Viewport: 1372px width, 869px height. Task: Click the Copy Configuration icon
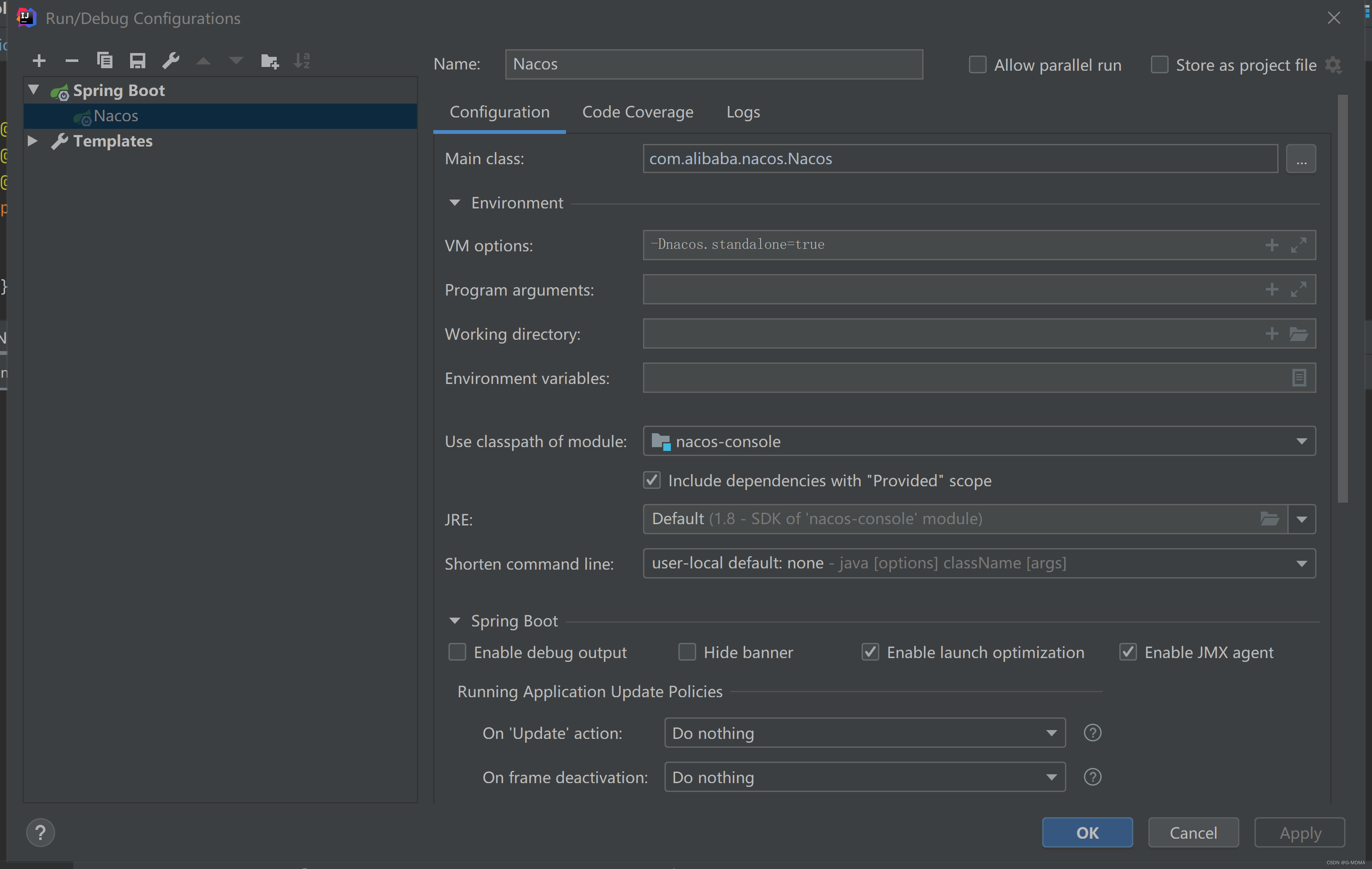[x=105, y=60]
